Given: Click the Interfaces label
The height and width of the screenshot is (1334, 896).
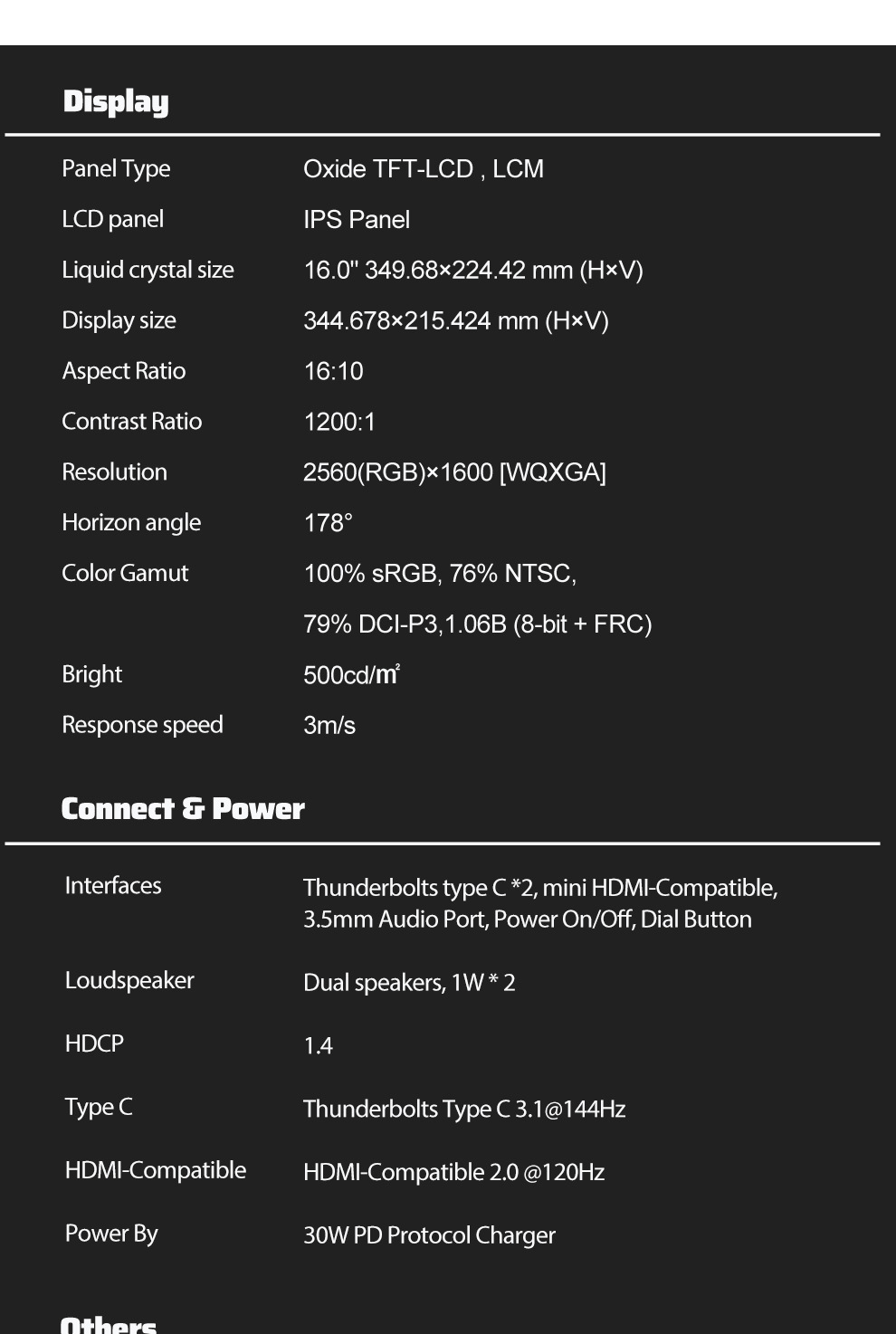Looking at the screenshot, I should pyautogui.click(x=113, y=886).
